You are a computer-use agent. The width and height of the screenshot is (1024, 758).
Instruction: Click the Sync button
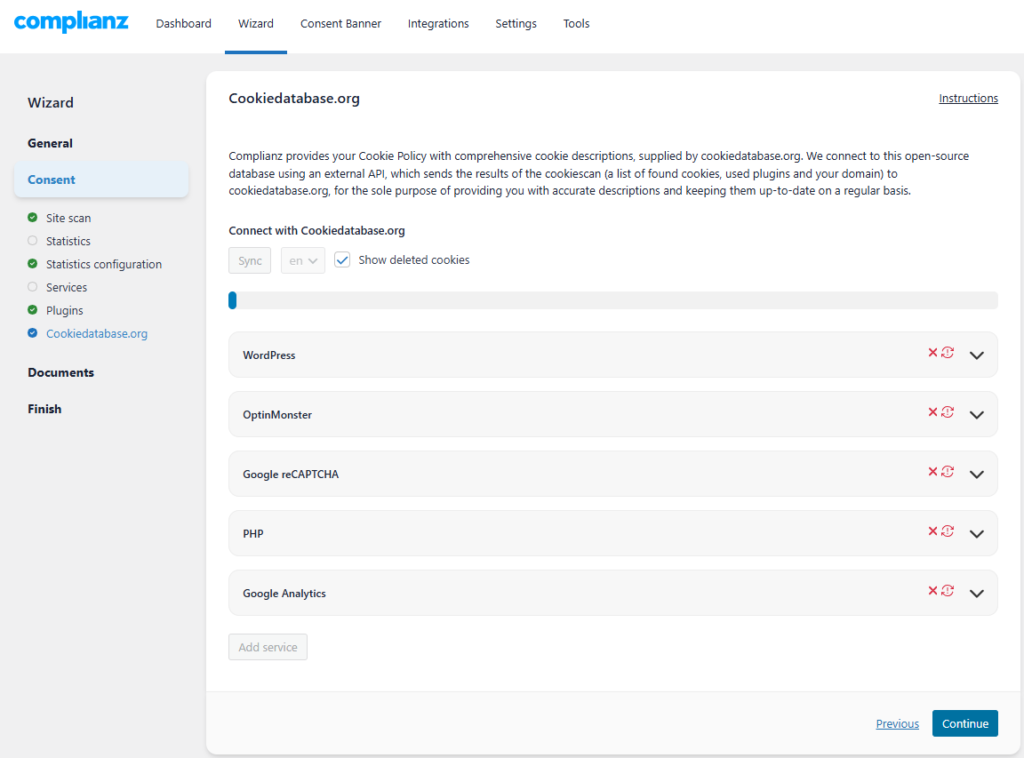pos(249,261)
